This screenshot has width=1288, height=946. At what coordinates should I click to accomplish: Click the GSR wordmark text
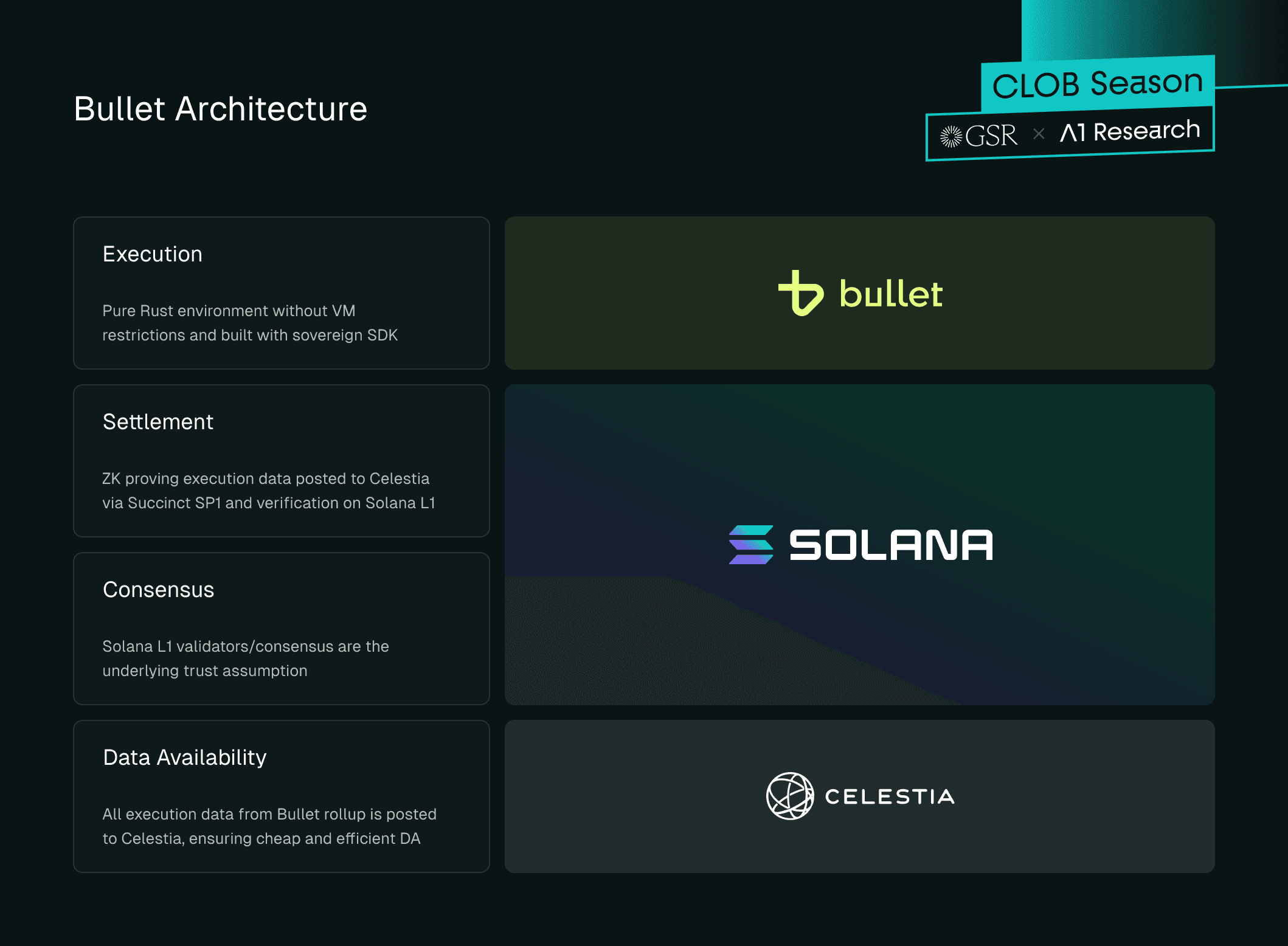click(x=991, y=136)
